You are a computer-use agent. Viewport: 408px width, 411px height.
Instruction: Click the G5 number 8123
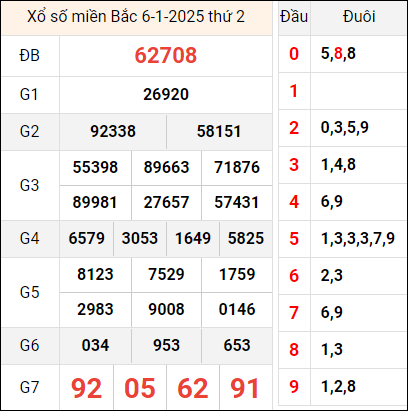(x=95, y=275)
